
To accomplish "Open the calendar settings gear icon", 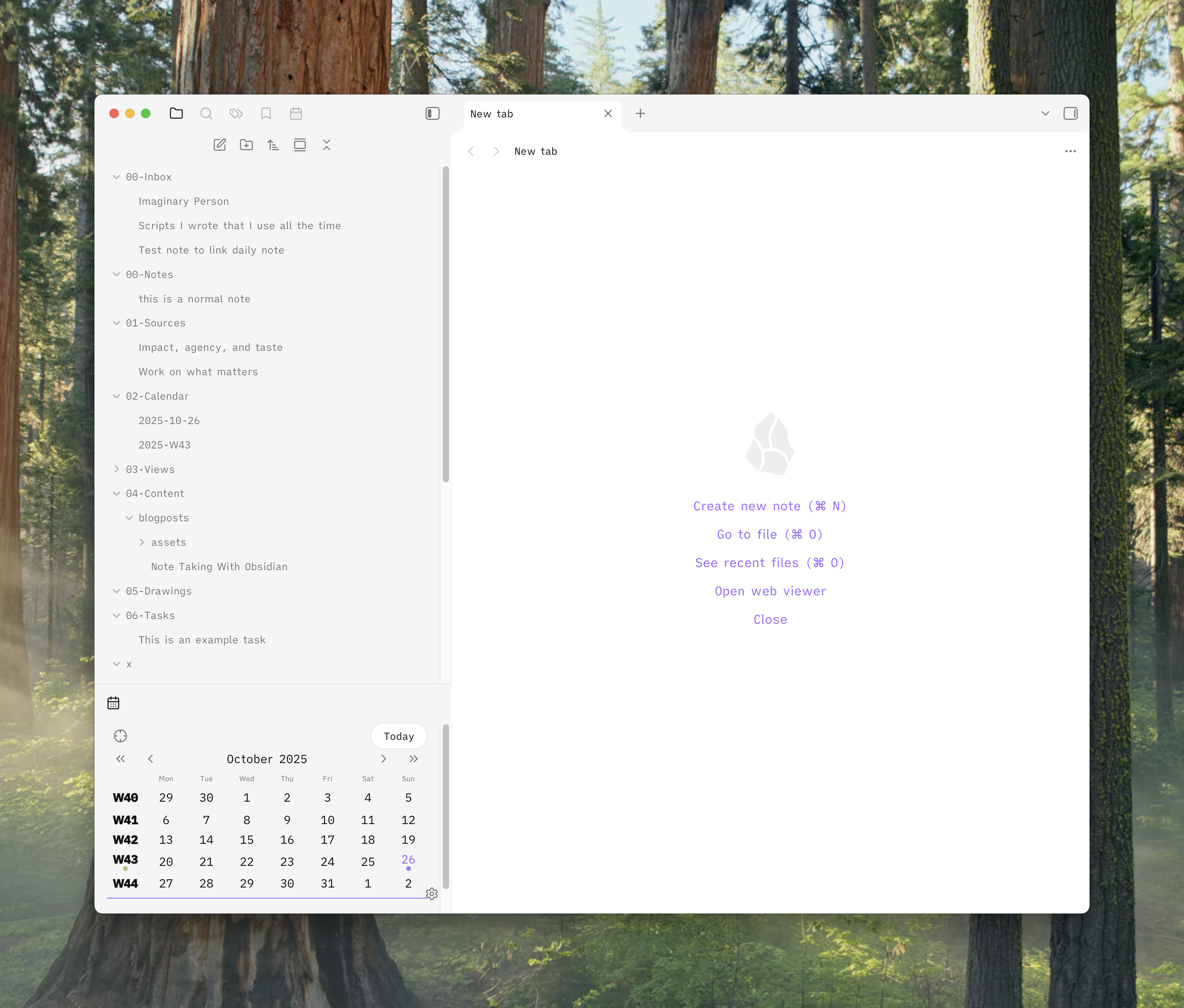I will [432, 894].
